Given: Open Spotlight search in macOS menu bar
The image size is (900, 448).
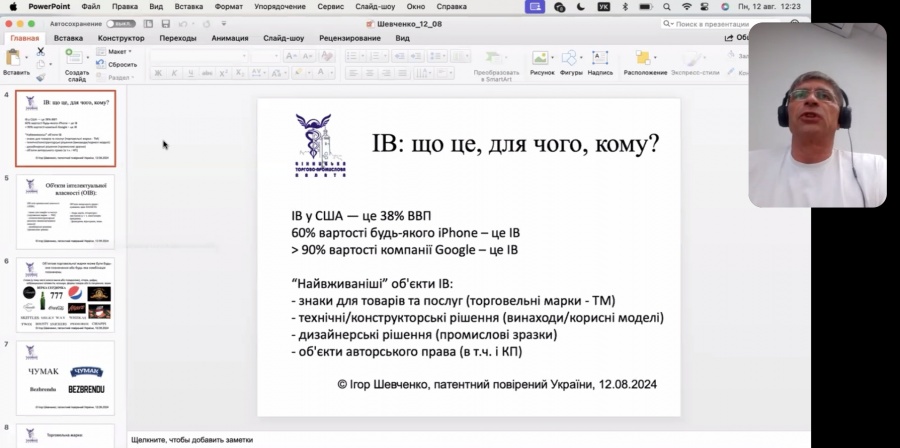Looking at the screenshot, I should 666,7.
